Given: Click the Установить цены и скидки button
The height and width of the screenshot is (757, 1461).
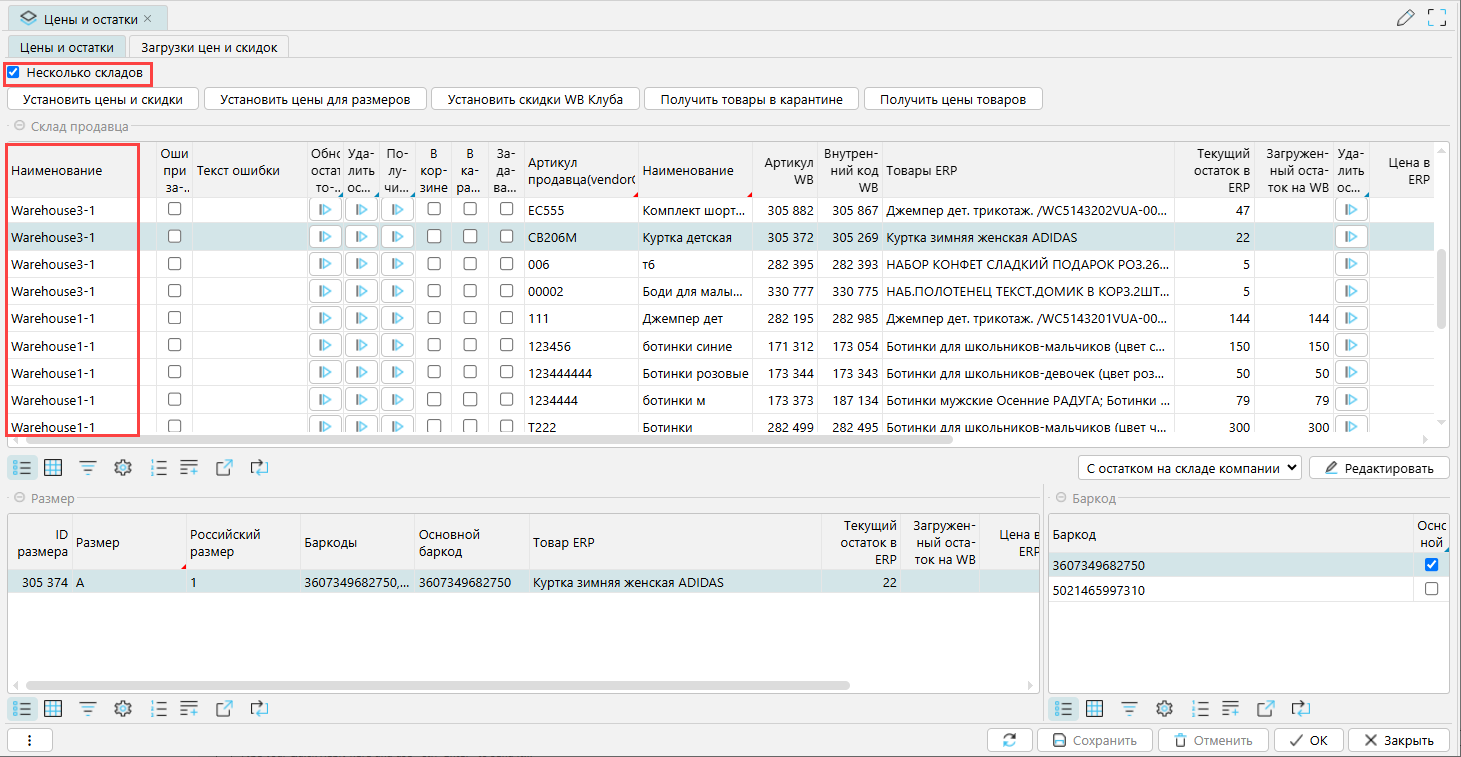Looking at the screenshot, I should pos(103,99).
